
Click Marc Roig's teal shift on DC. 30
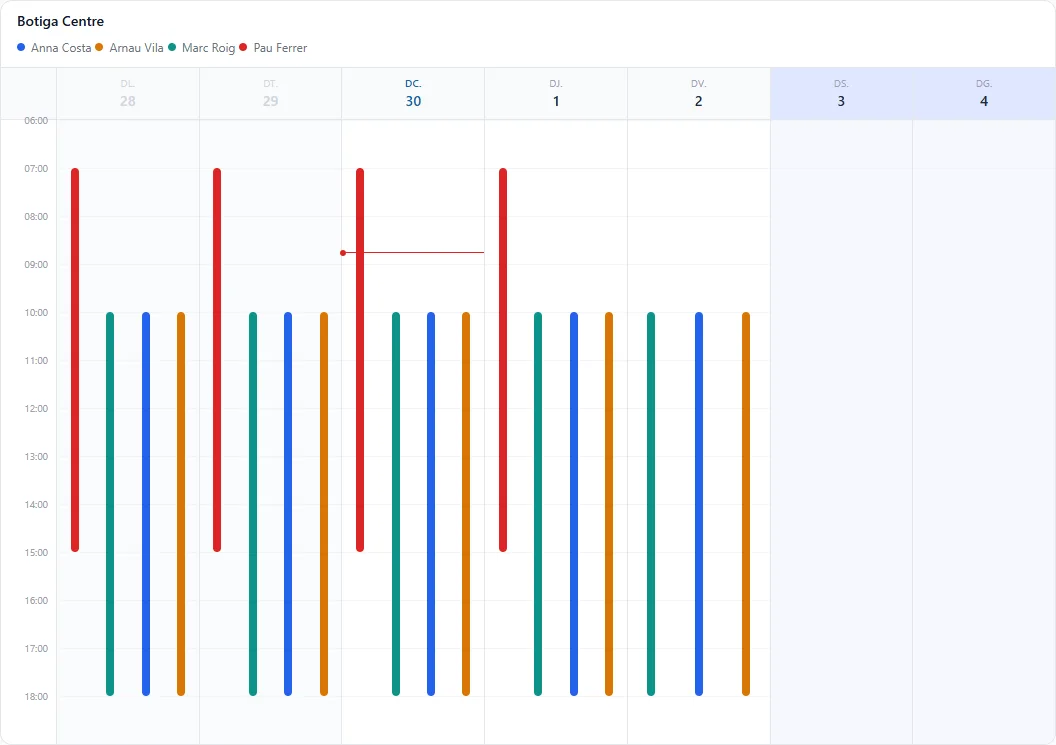point(395,504)
